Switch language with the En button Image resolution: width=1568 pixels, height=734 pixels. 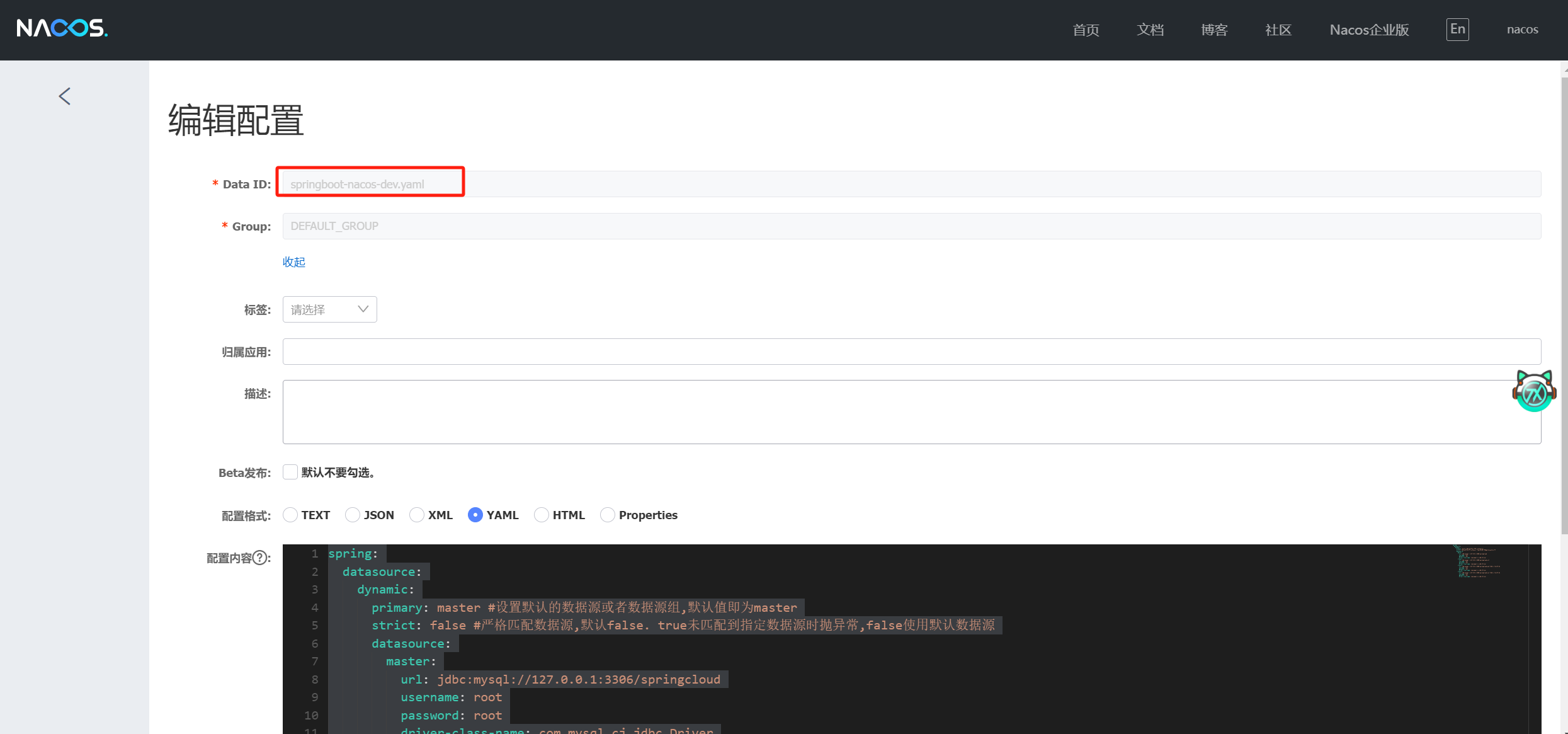pyautogui.click(x=1457, y=29)
